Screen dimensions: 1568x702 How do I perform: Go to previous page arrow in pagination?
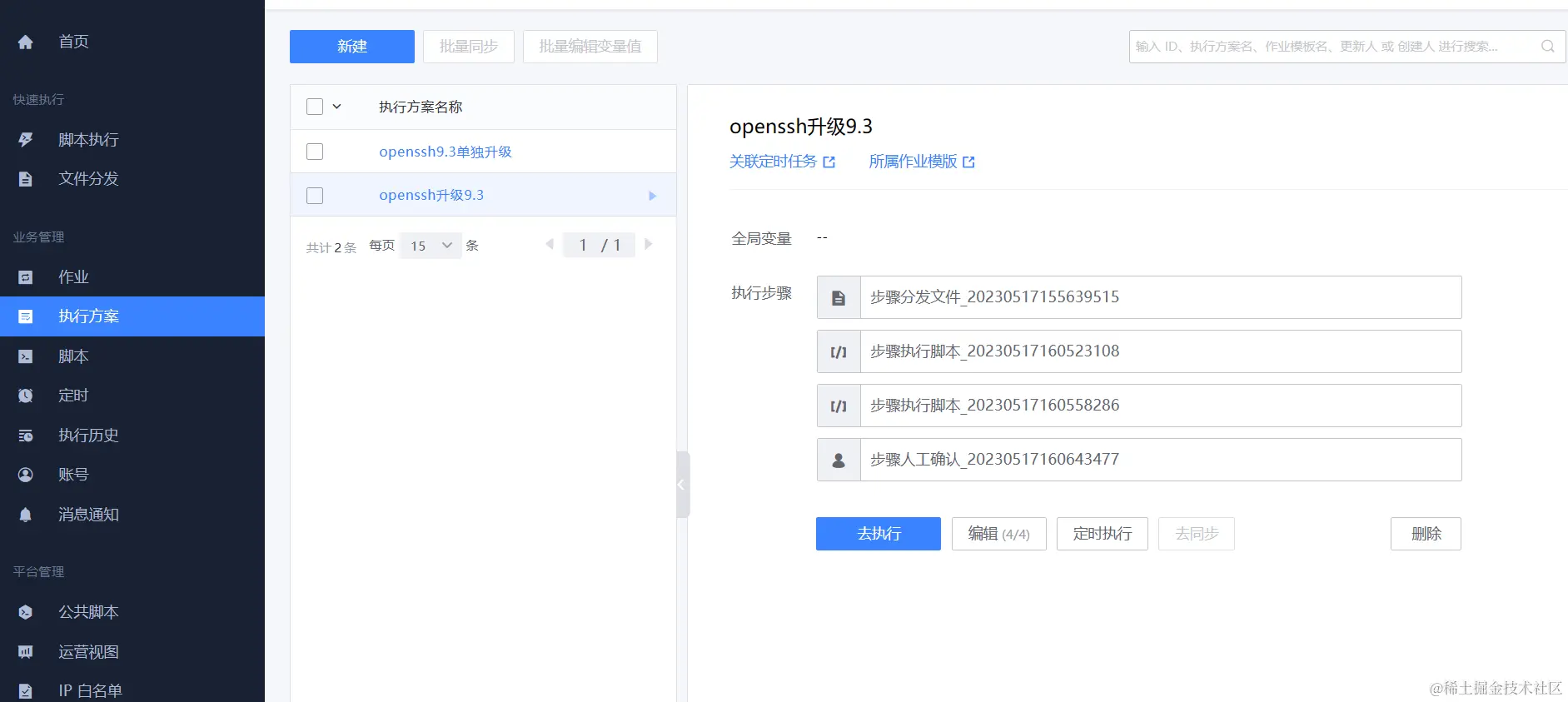point(550,245)
